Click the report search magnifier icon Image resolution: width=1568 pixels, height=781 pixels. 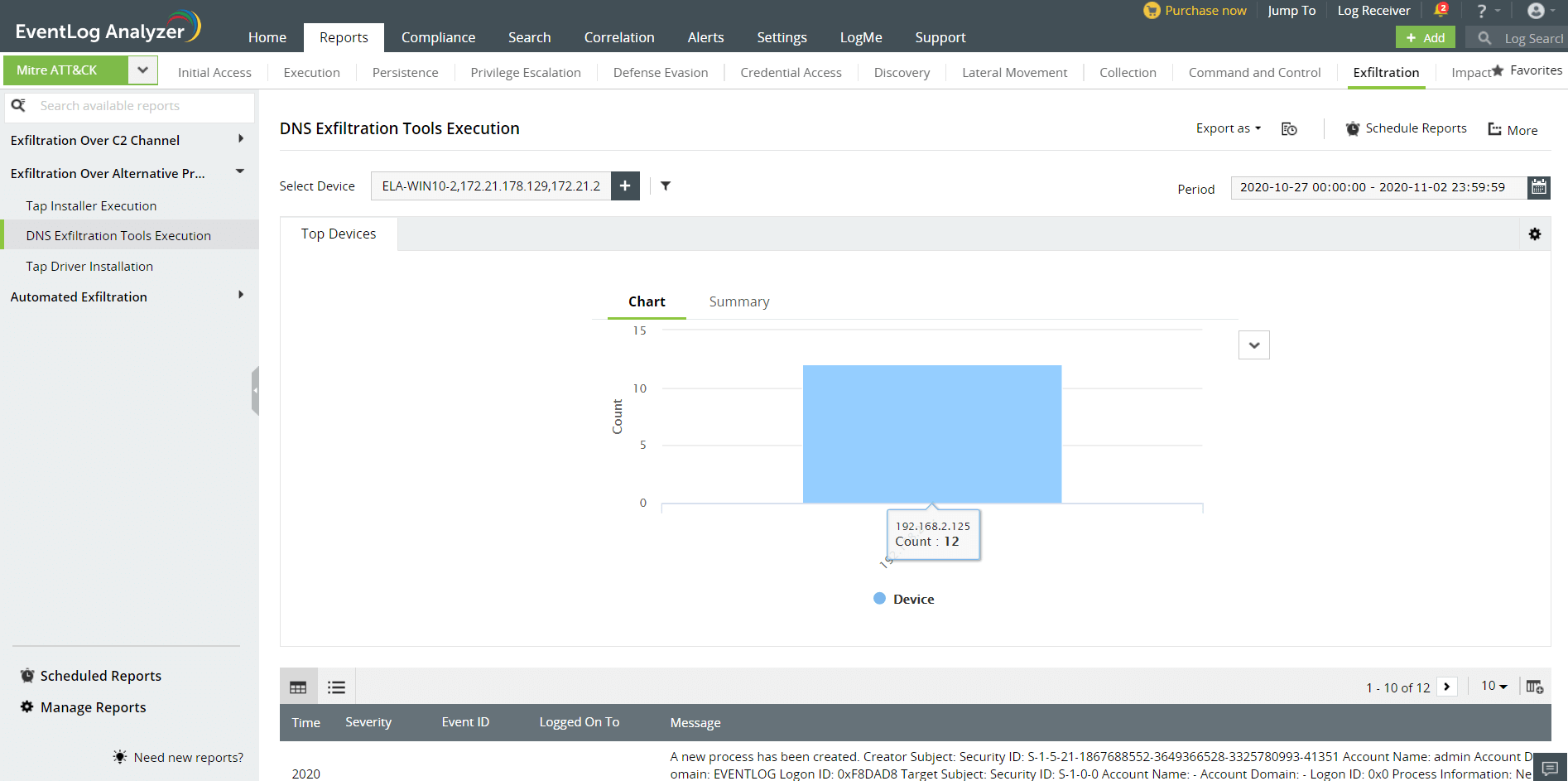[18, 105]
